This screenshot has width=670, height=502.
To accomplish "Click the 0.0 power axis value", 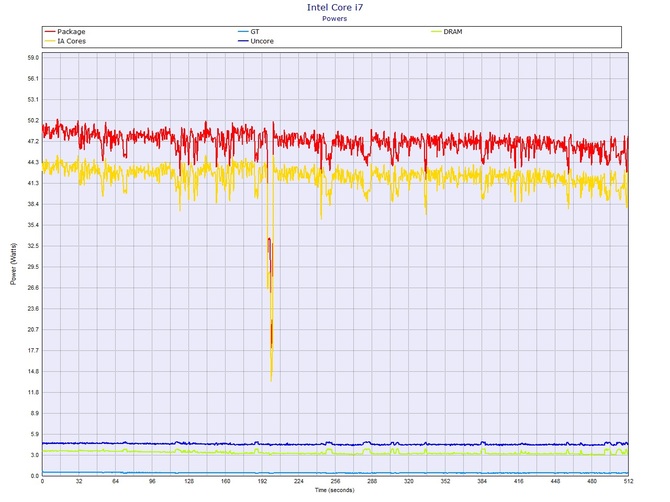I will pyautogui.click(x=35, y=476).
